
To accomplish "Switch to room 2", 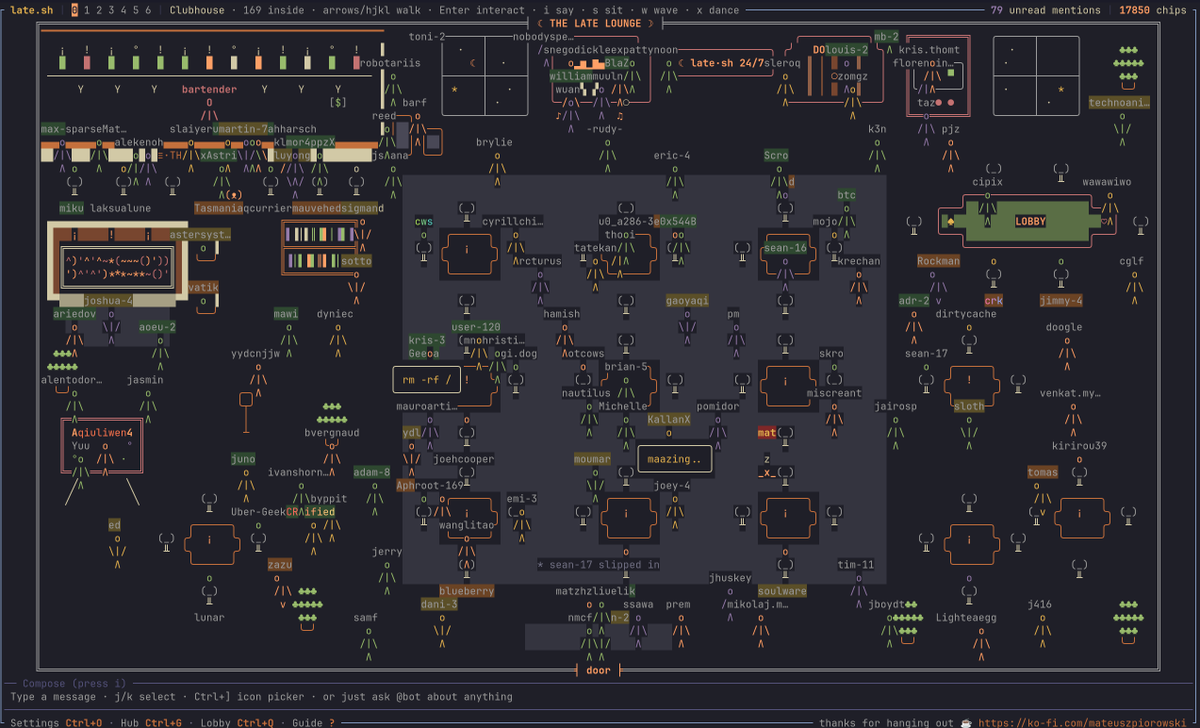I will click(99, 10).
